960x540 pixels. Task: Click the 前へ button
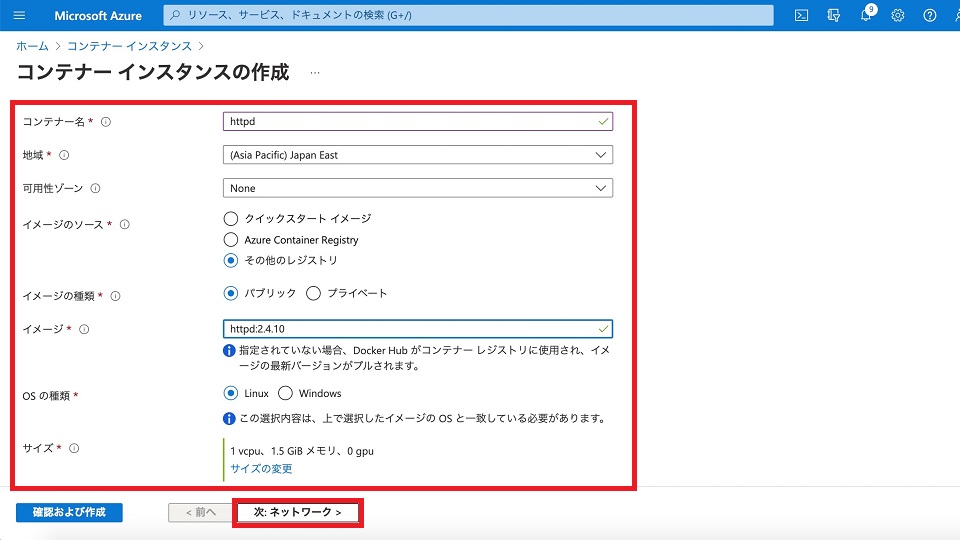coord(201,512)
